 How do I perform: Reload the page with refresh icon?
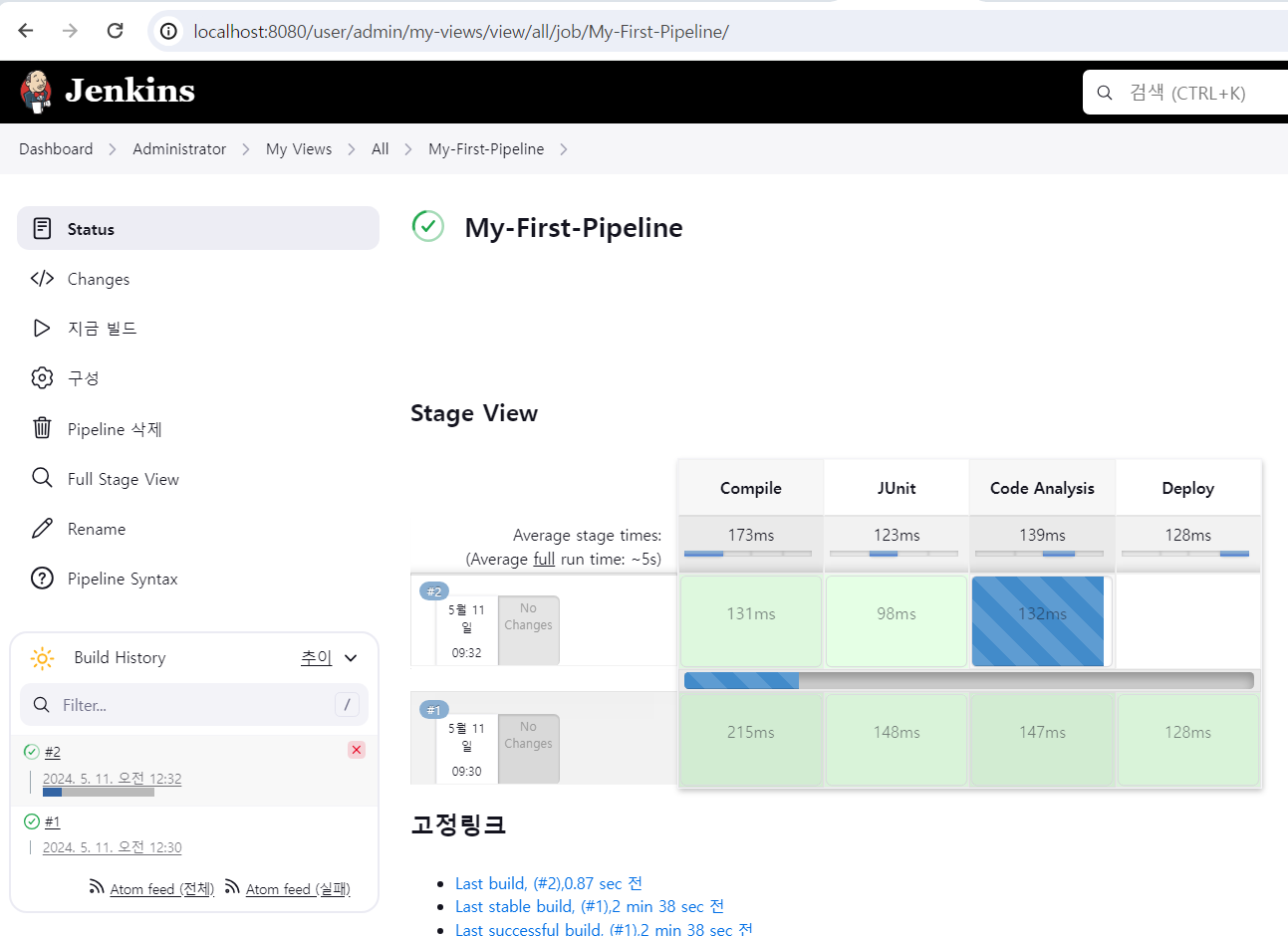[115, 31]
